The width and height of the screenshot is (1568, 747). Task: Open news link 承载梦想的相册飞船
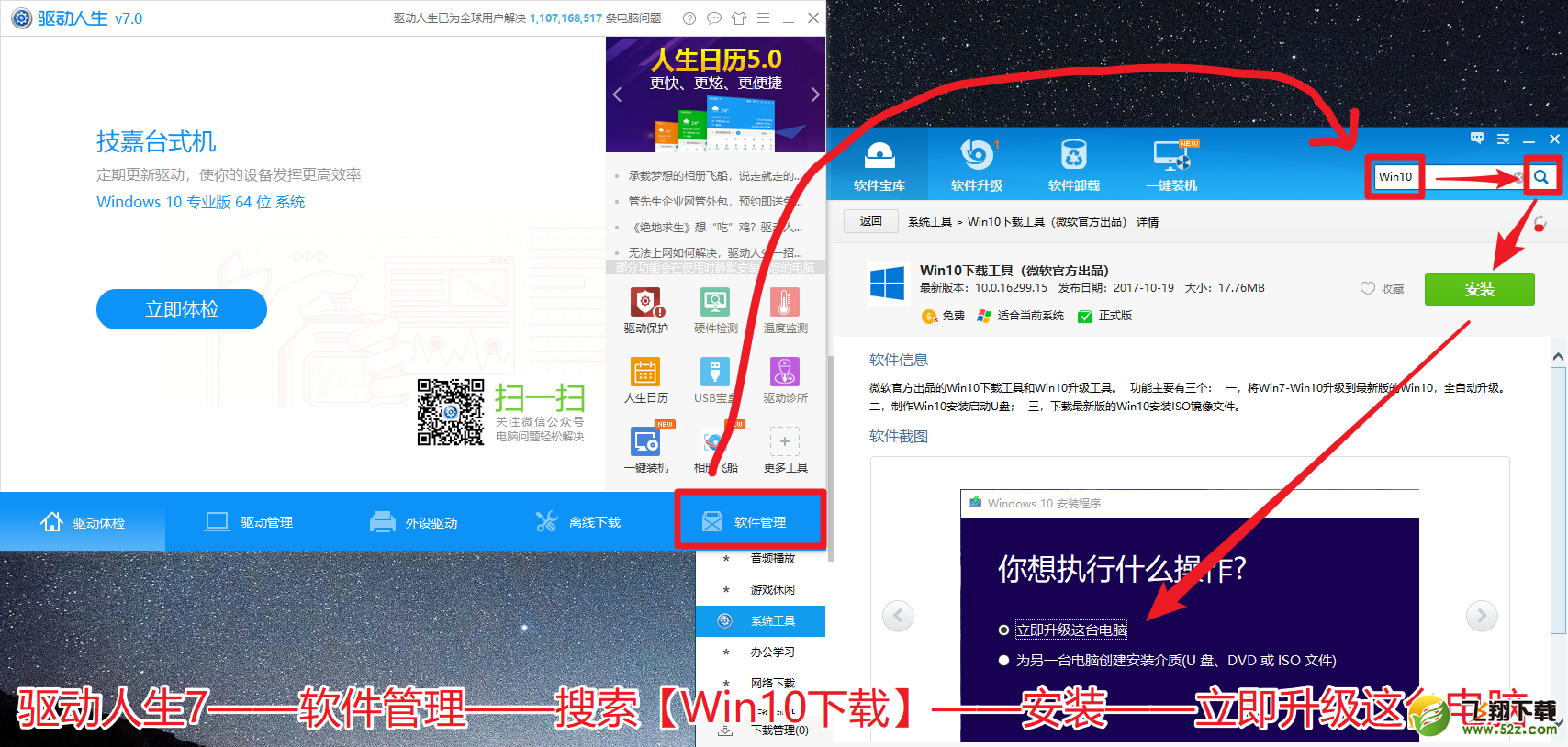click(715, 176)
